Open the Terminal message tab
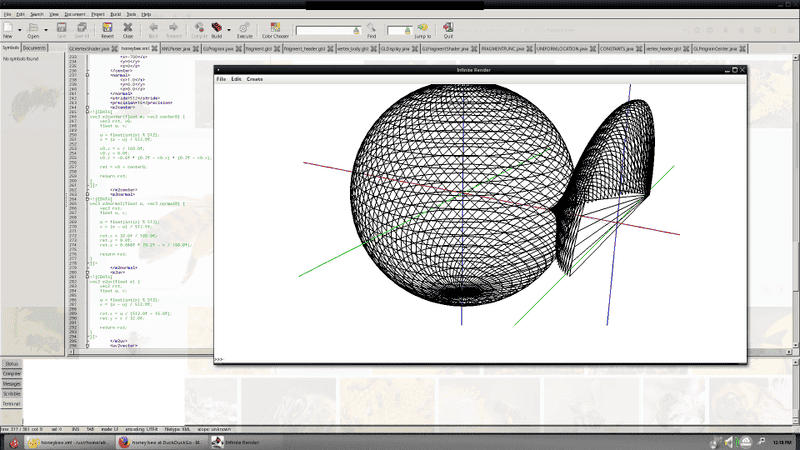Screen dimensions: 800x450 pyautogui.click(x=11, y=403)
